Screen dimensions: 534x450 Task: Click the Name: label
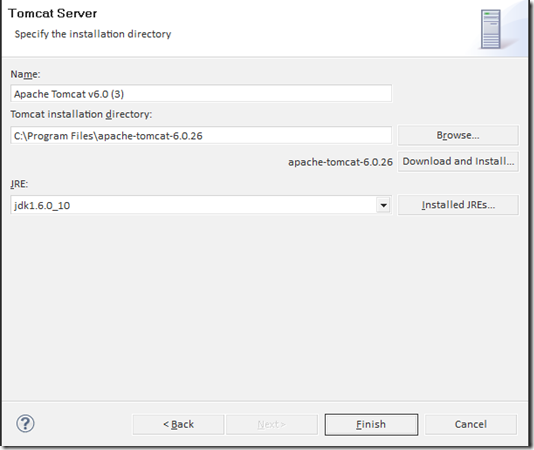pos(26,74)
